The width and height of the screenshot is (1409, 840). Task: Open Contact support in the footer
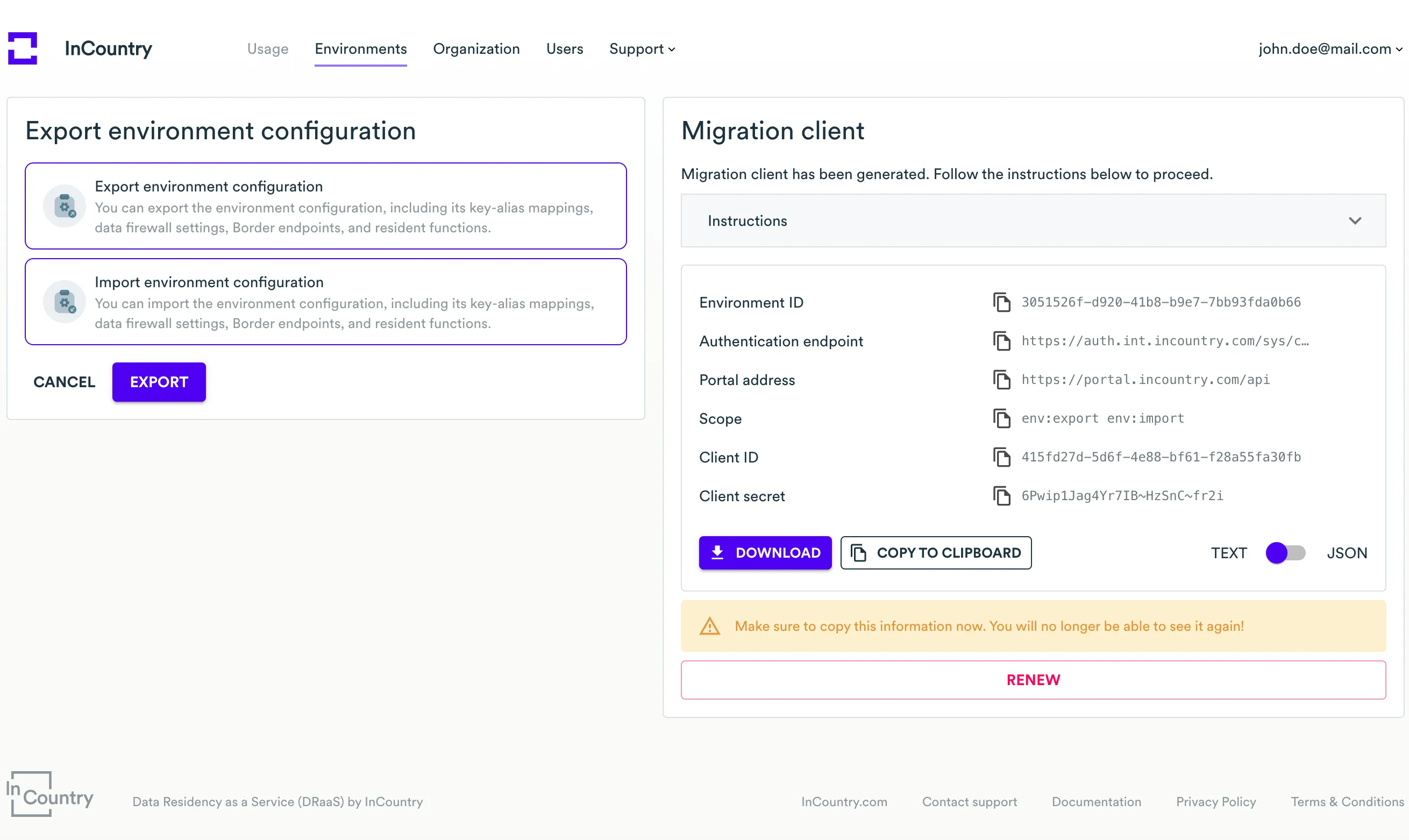[969, 801]
